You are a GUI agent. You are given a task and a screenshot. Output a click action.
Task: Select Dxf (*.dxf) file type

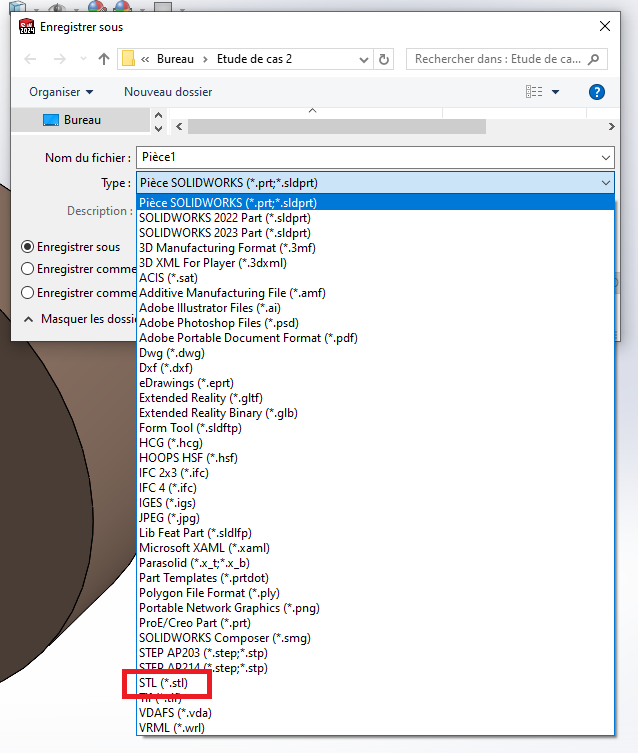pos(375,368)
